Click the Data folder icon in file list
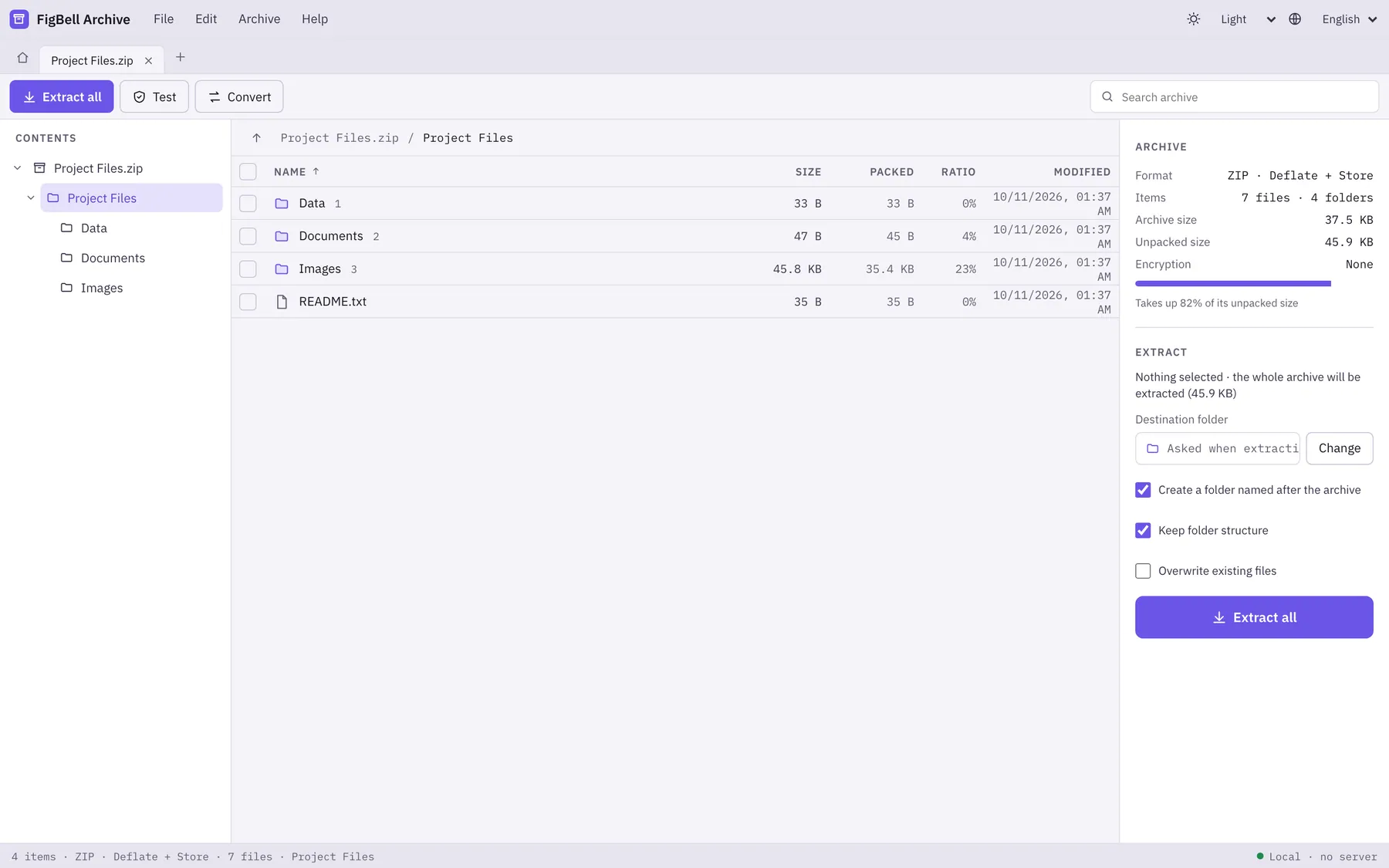 click(x=282, y=204)
